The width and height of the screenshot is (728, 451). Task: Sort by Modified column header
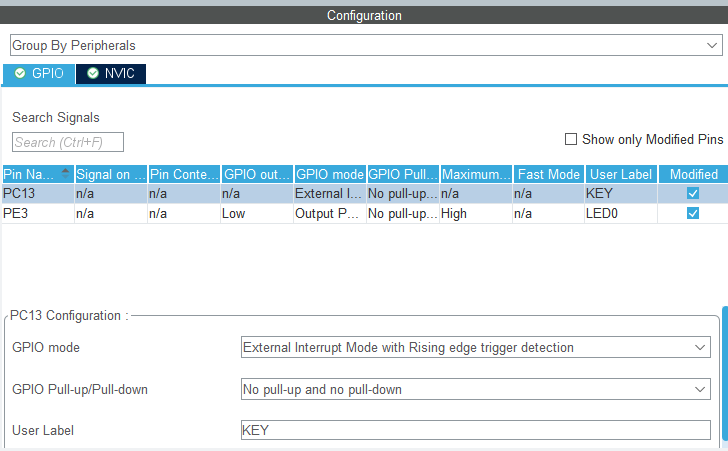694,174
